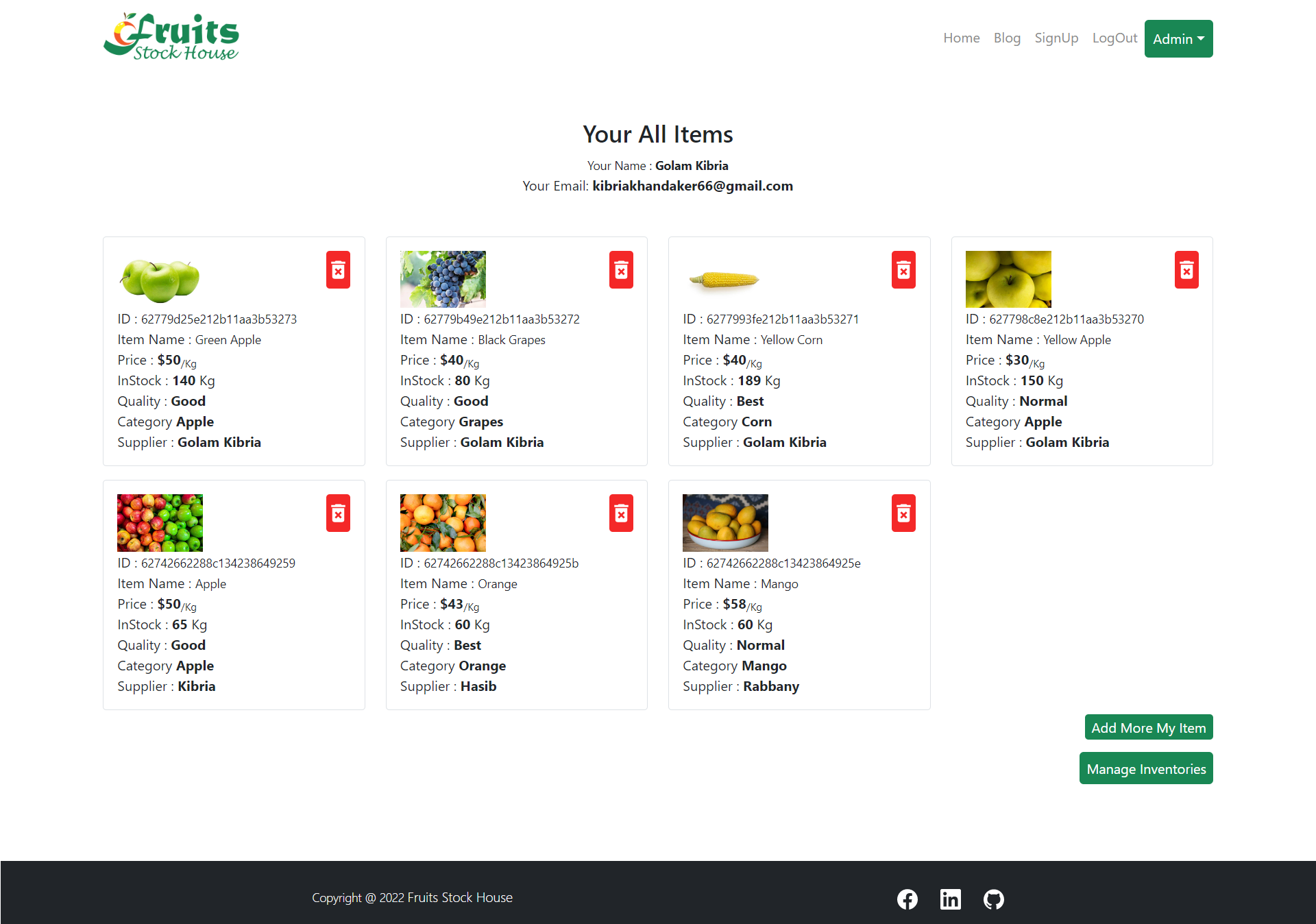Screen dimensions: 1316x924
Task: Click the 'Your All Items' heading
Action: click(658, 134)
